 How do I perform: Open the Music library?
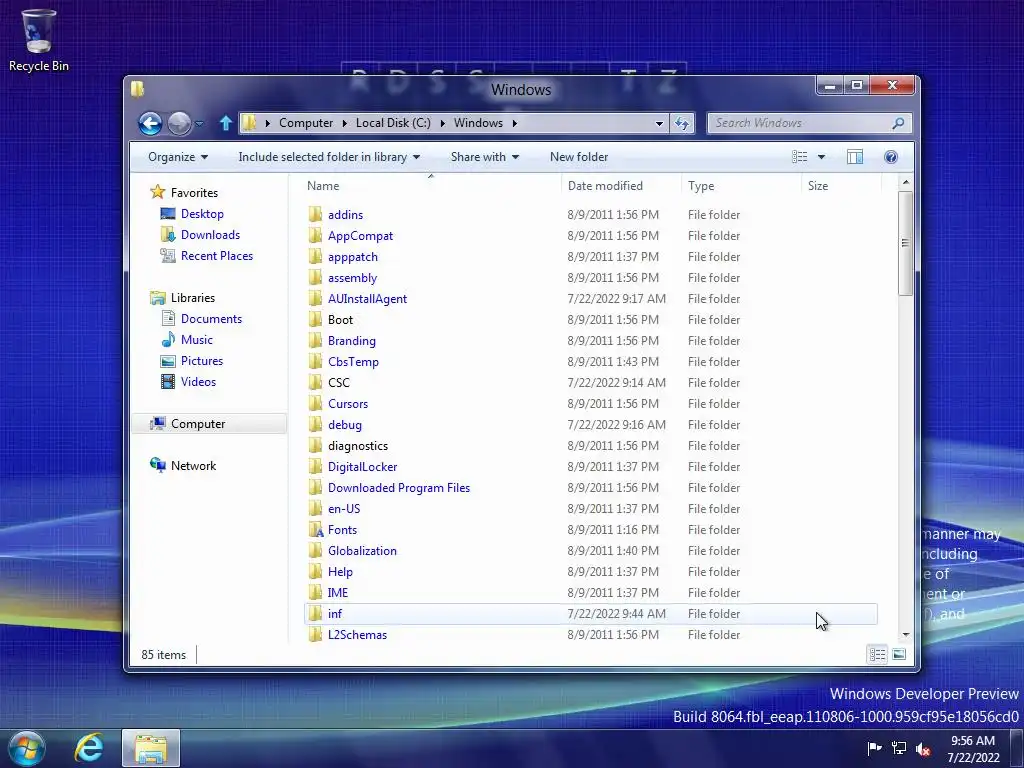[x=197, y=340]
